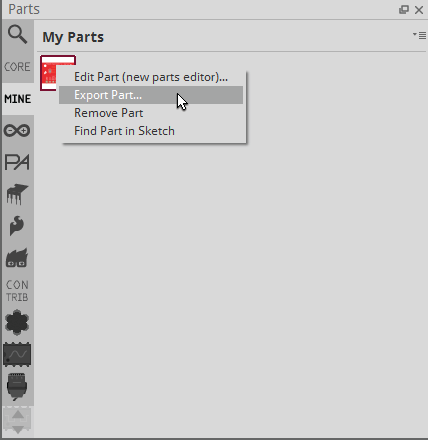Choose Export Part... from context menu

pyautogui.click(x=151, y=95)
